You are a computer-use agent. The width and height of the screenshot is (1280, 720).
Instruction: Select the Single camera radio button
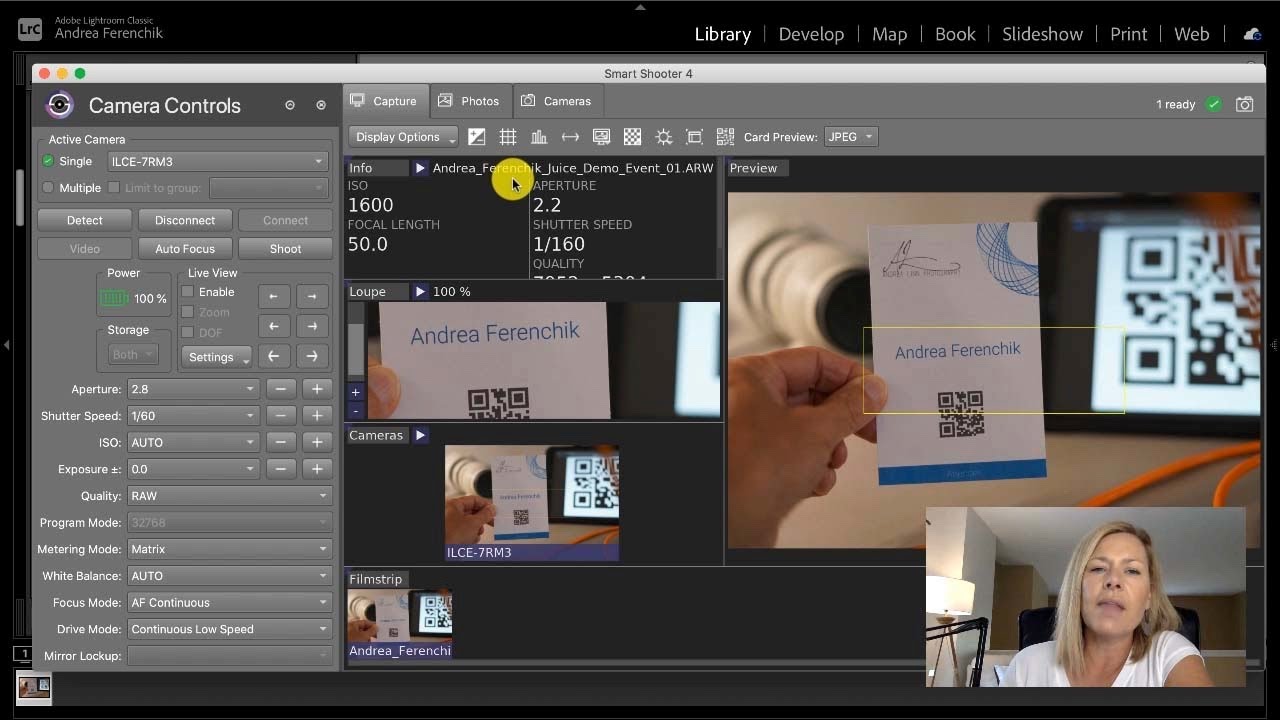(x=48, y=161)
